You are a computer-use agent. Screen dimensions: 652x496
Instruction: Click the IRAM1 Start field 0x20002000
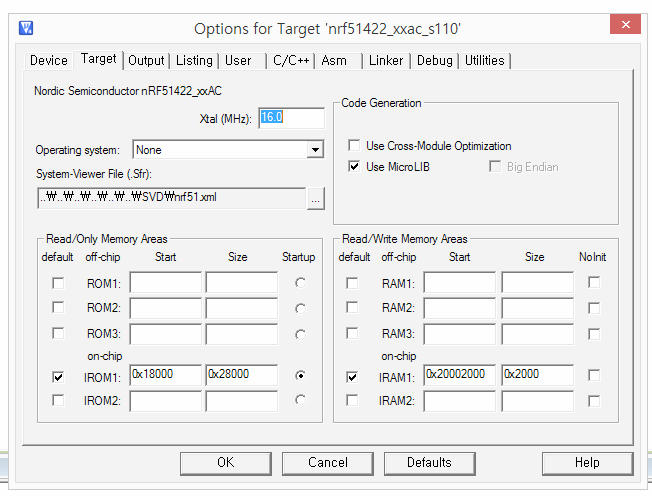(x=459, y=375)
